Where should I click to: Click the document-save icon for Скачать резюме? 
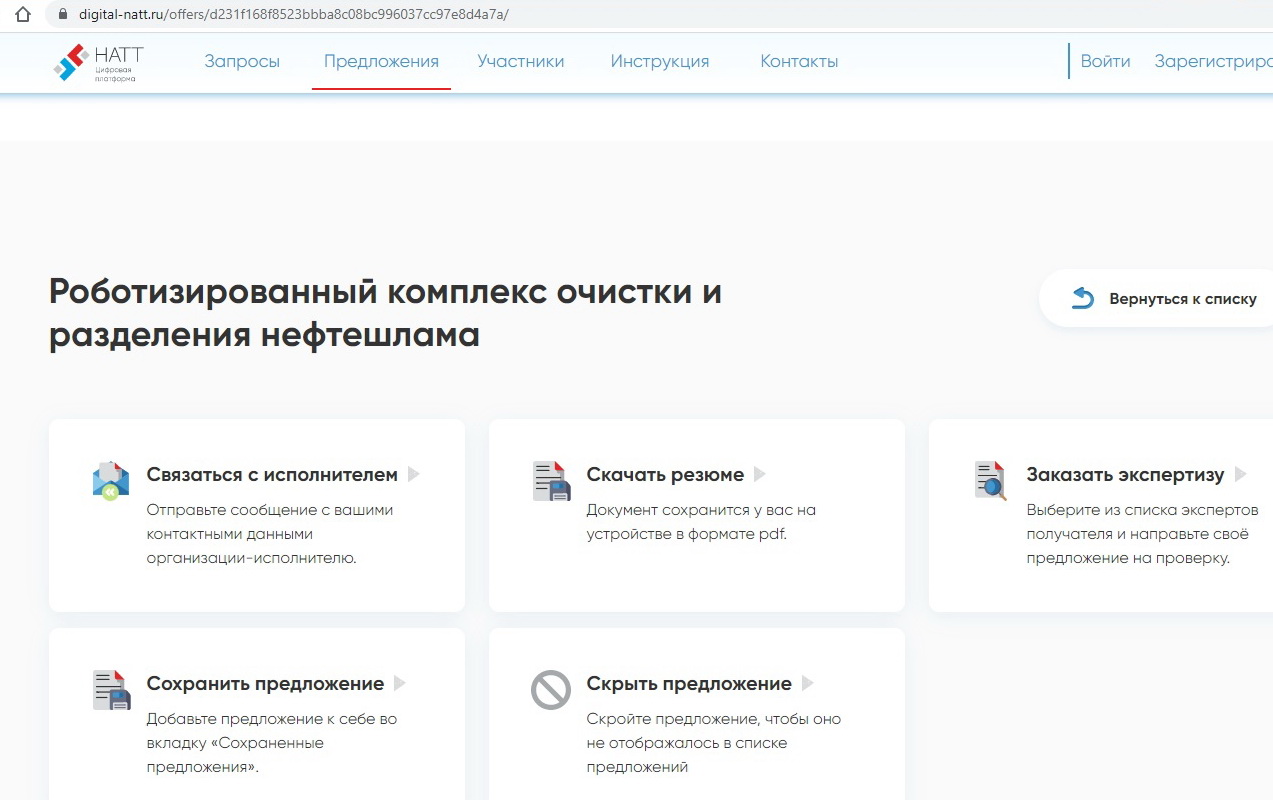click(x=551, y=481)
